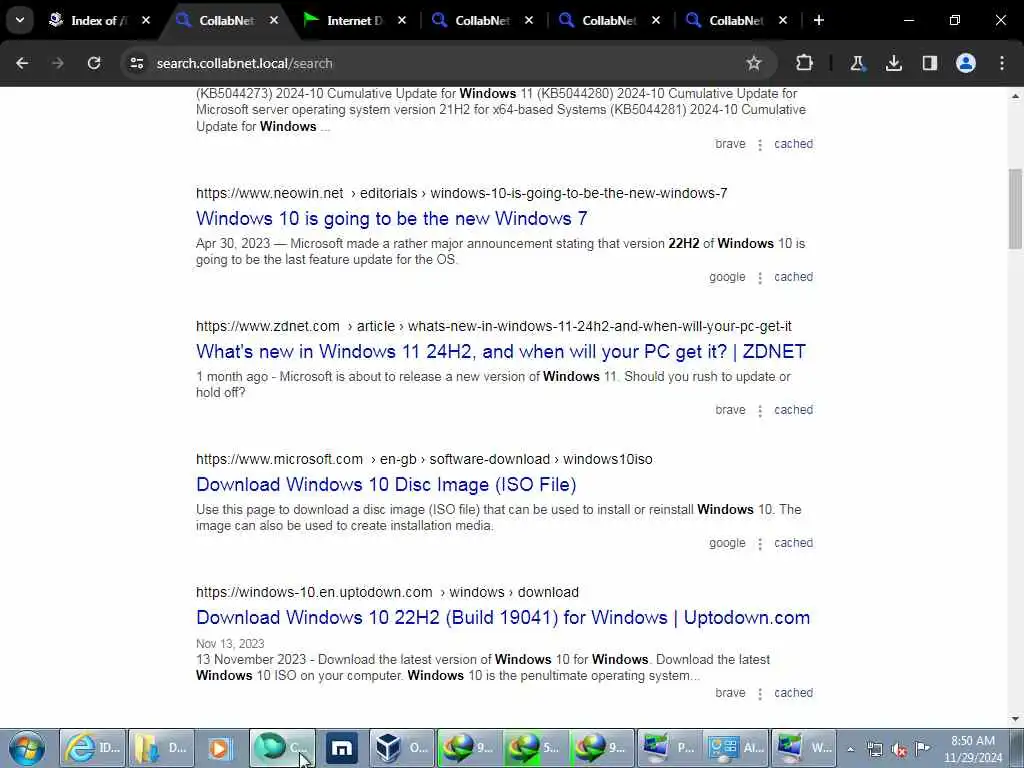Open the taskbar button labeled P...
Image resolution: width=1024 pixels, height=768 pixels.
pos(669,748)
